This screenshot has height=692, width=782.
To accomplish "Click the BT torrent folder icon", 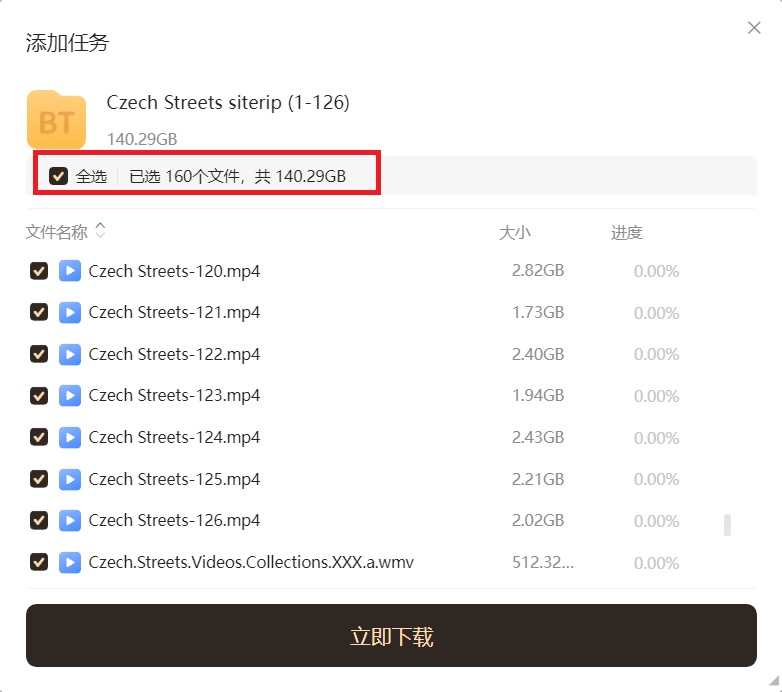I will [x=56, y=120].
